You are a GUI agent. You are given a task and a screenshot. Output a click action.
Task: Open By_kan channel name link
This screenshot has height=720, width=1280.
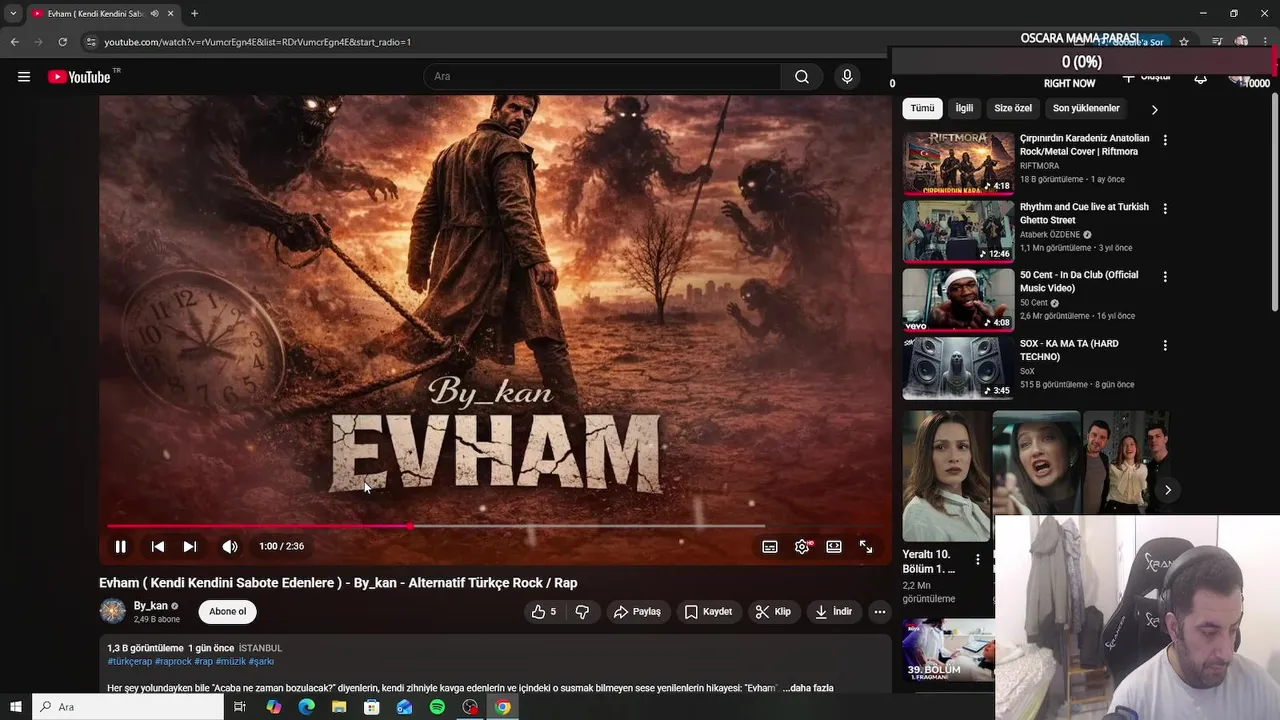[151, 606]
